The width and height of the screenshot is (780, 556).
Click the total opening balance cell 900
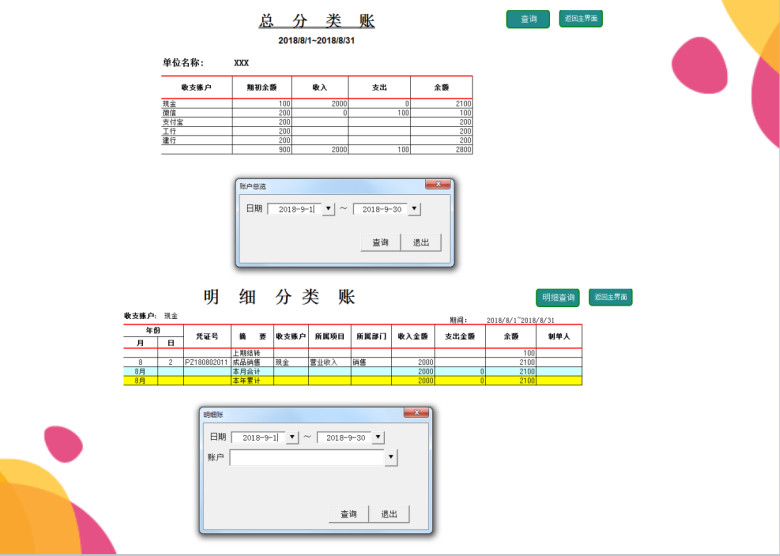click(x=262, y=149)
